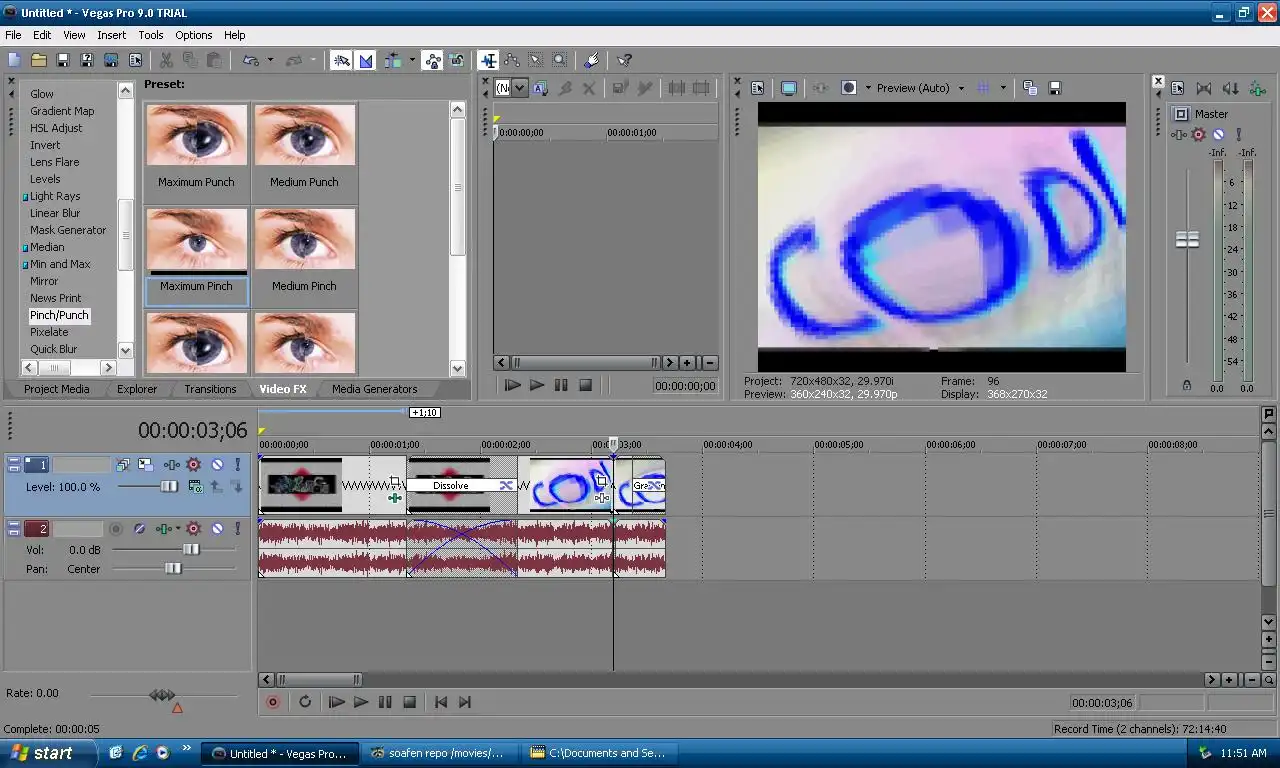Click the timeline Stop button
Image resolution: width=1280 pixels, height=768 pixels.
(409, 702)
